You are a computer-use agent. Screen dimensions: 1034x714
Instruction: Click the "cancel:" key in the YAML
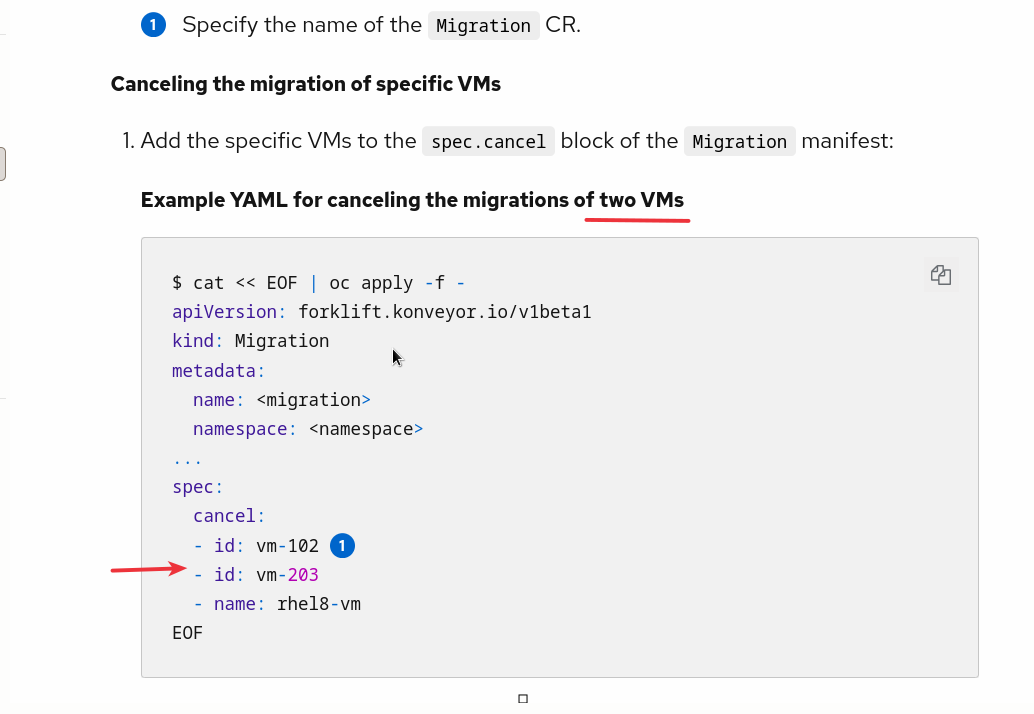click(229, 516)
